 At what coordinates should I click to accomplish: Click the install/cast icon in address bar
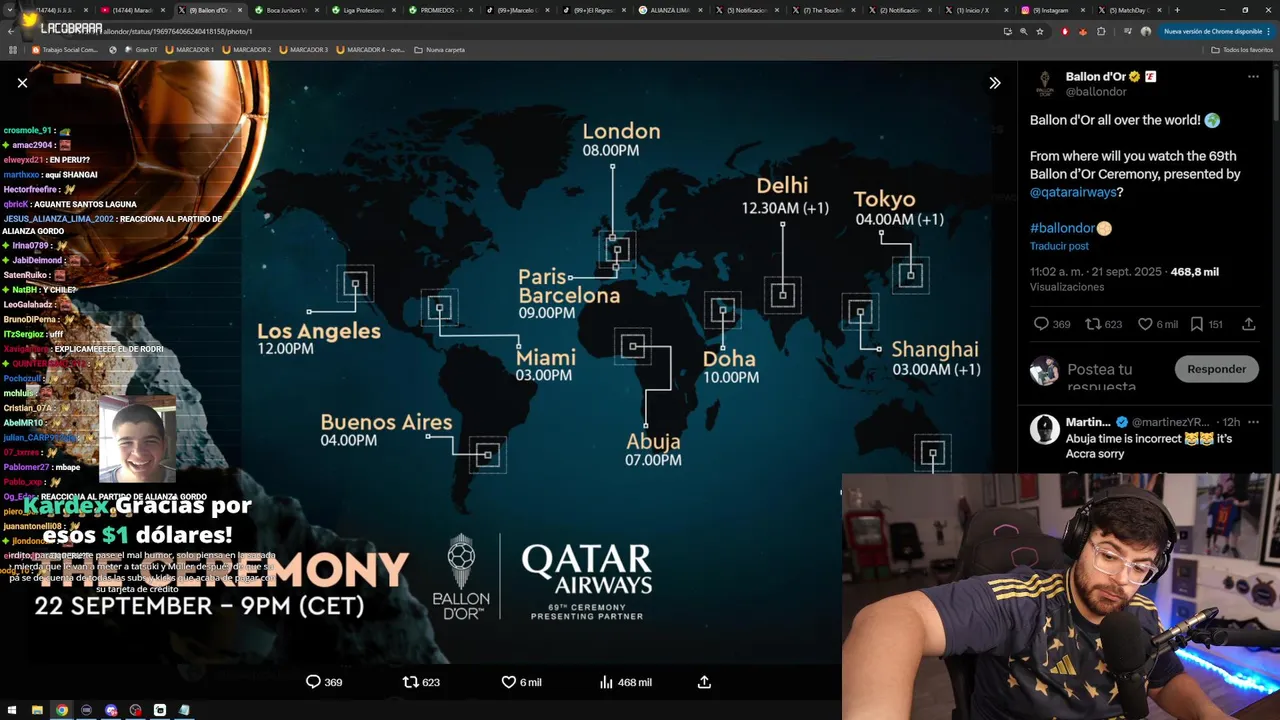tap(1007, 31)
